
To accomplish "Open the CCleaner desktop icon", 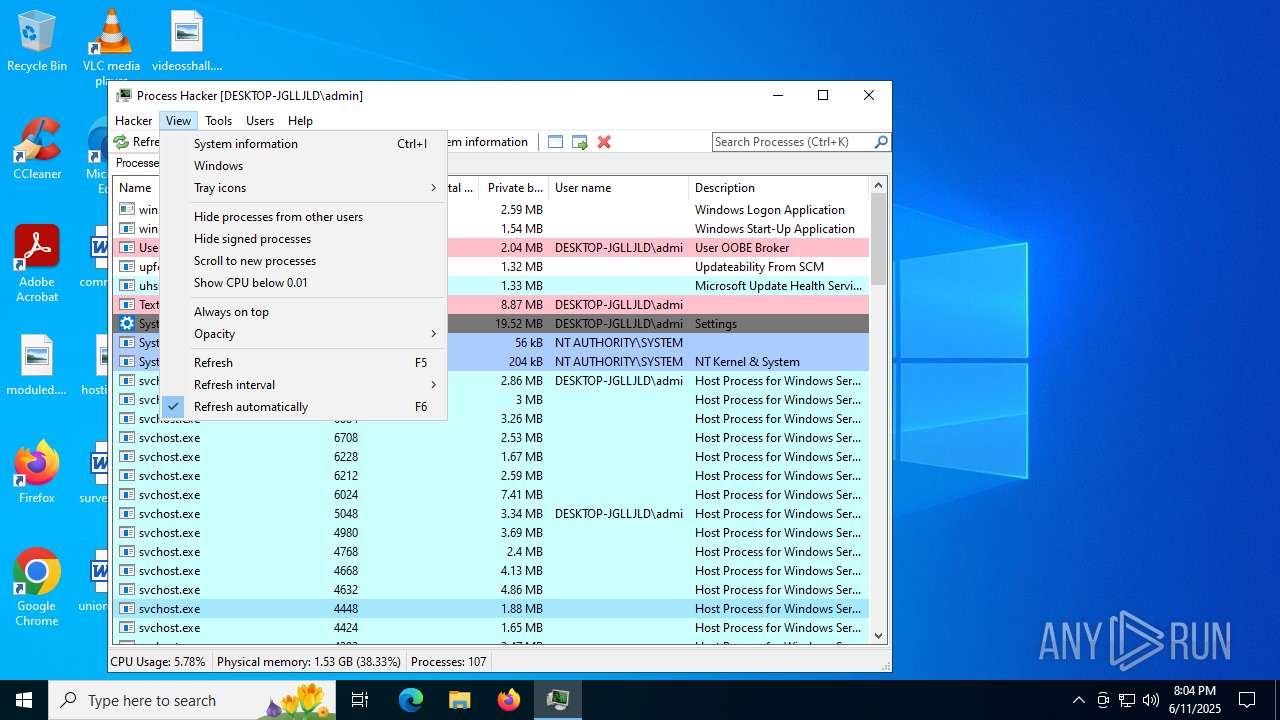I will point(37,149).
